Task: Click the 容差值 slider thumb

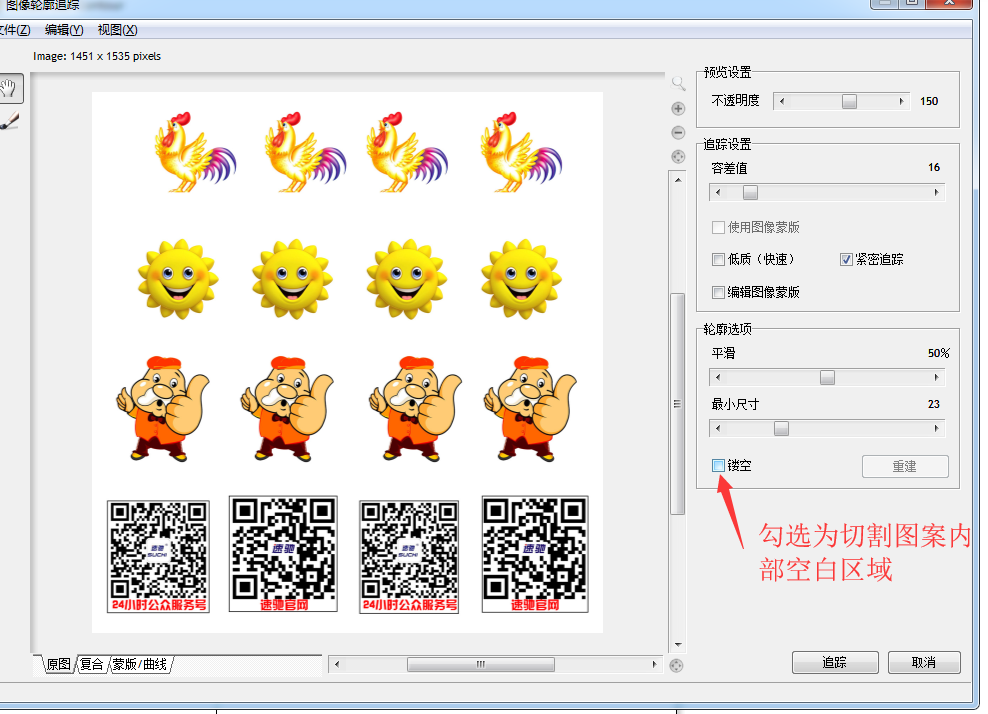Action: click(750, 193)
